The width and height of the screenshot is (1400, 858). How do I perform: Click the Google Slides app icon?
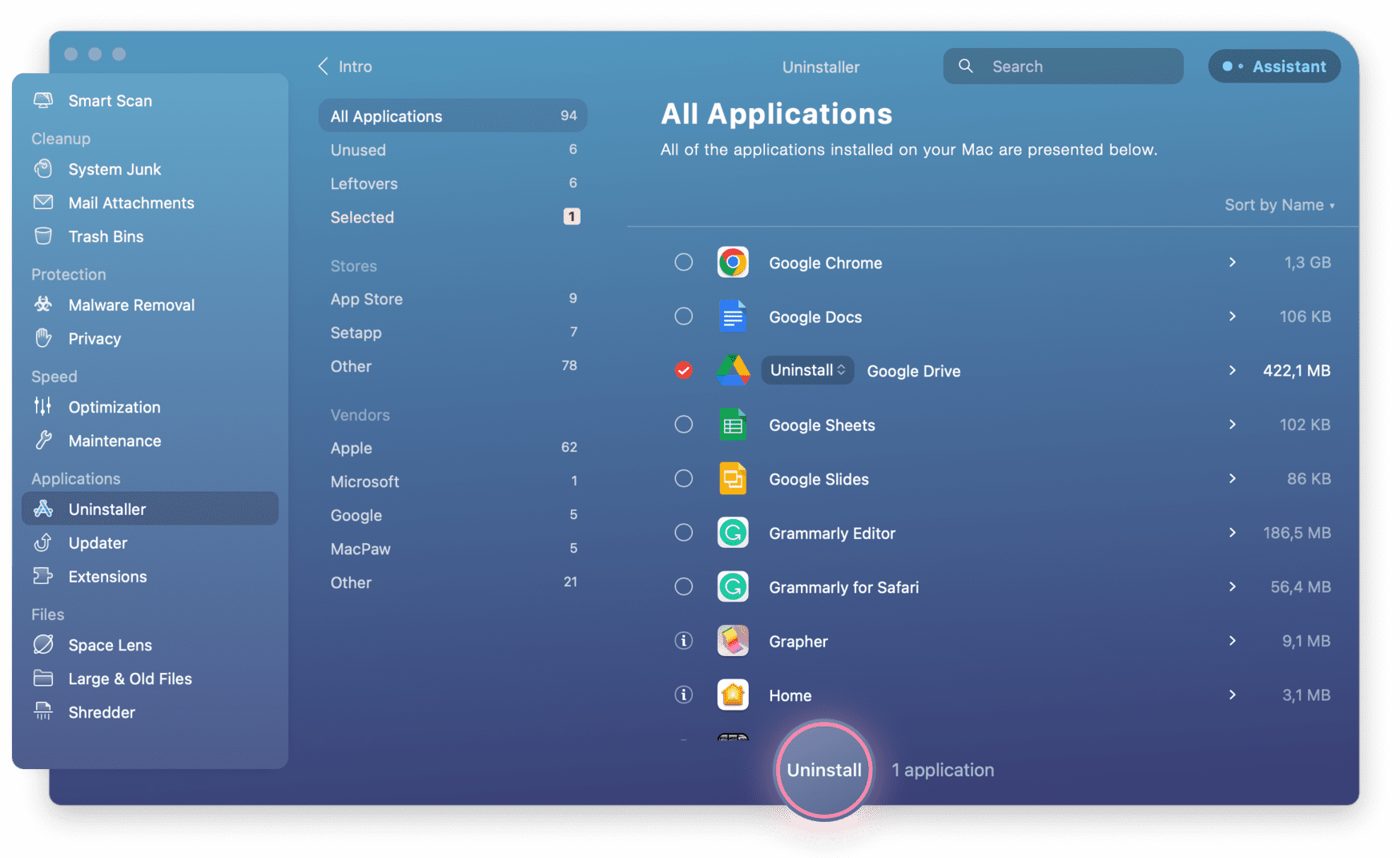(732, 478)
